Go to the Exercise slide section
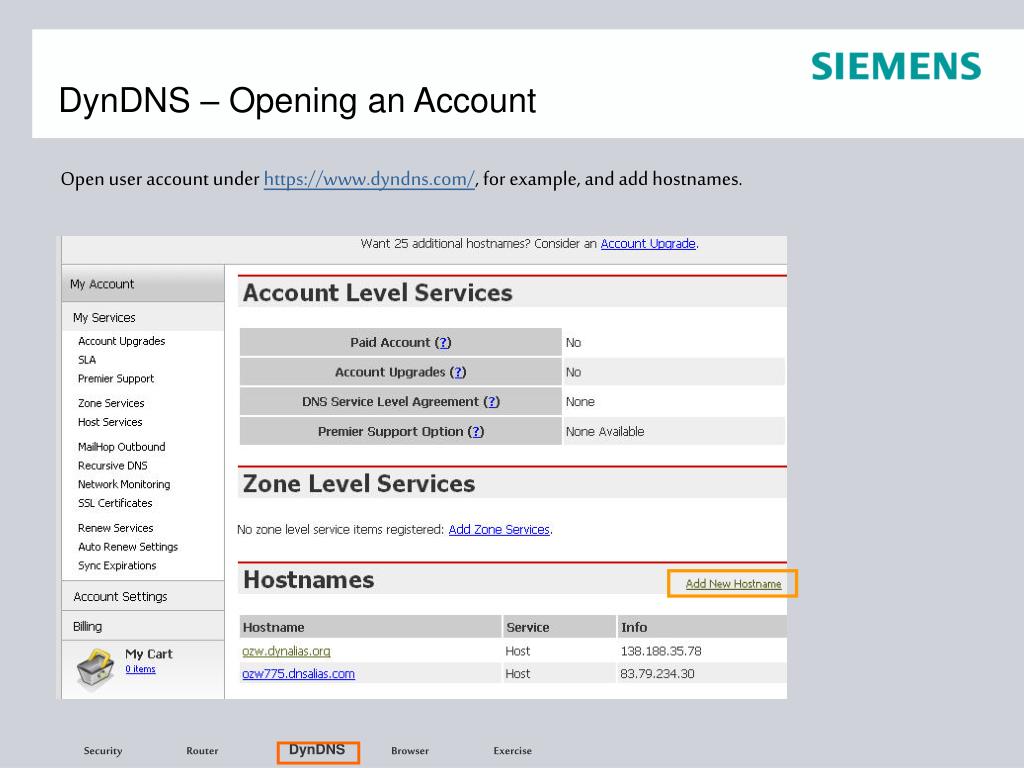 coord(513,751)
